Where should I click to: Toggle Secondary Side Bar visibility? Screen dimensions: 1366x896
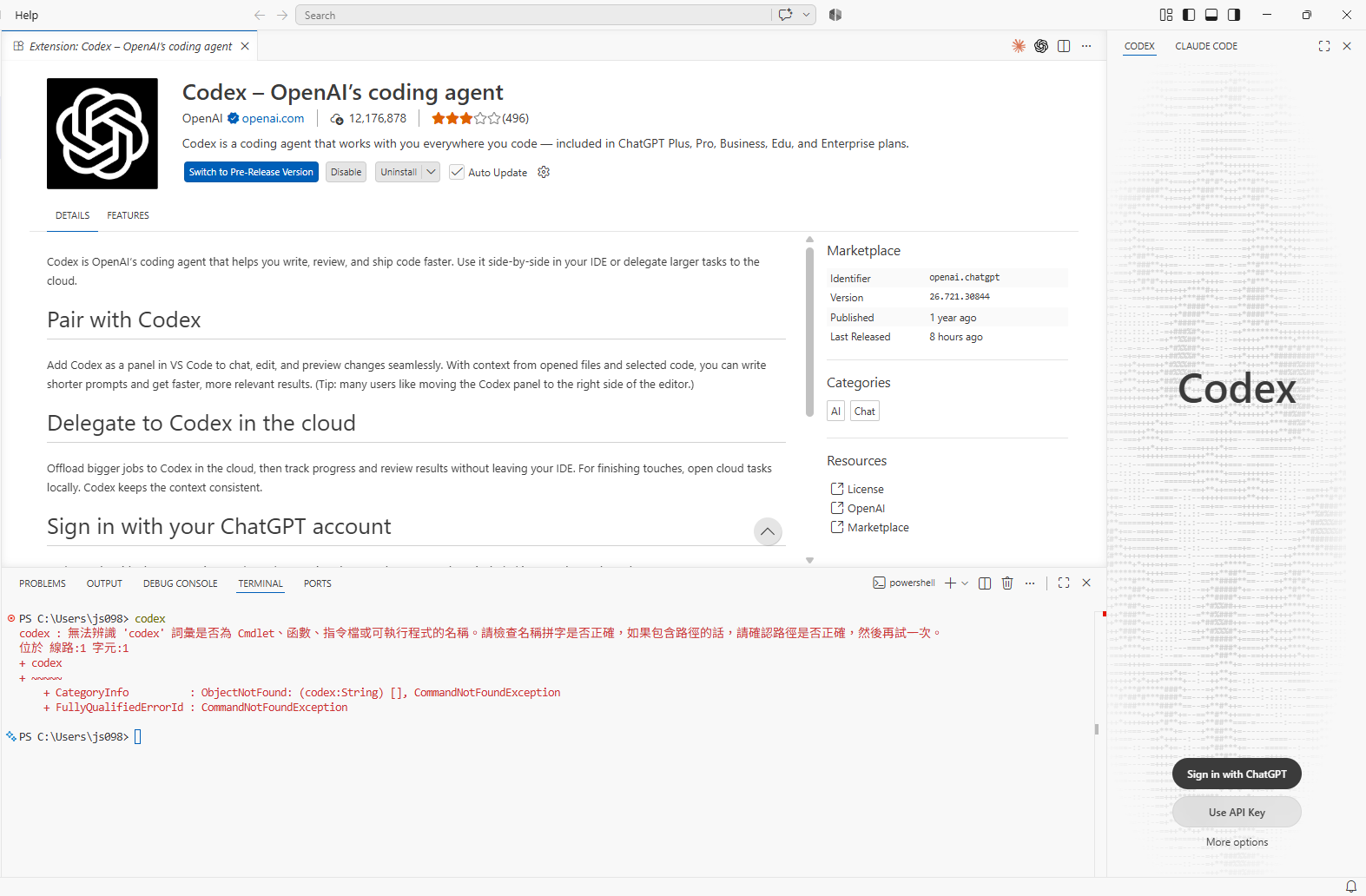1234,15
